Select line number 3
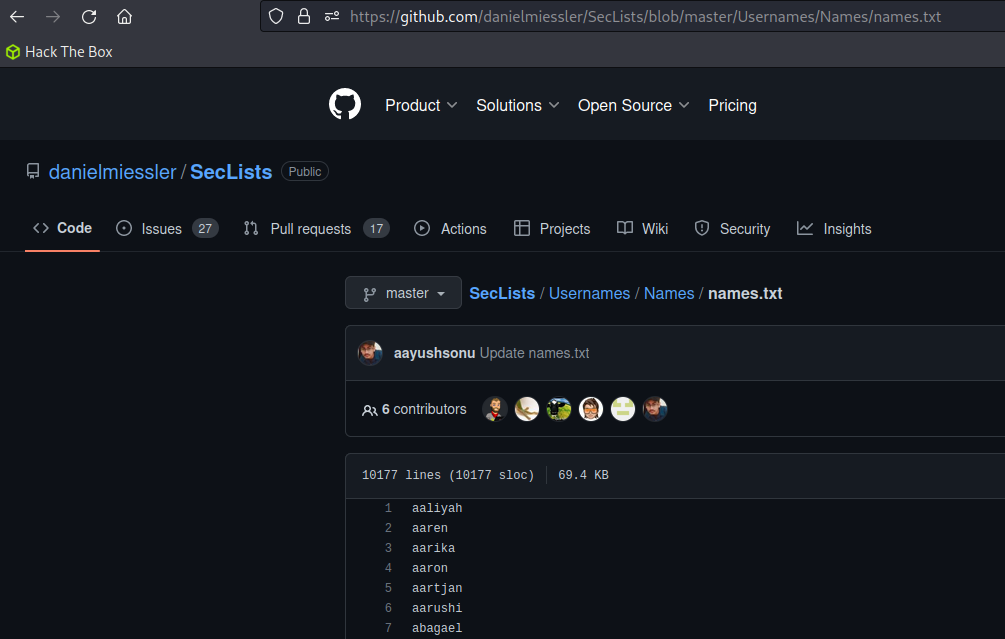Image resolution: width=1005 pixels, height=639 pixels. 388,548
